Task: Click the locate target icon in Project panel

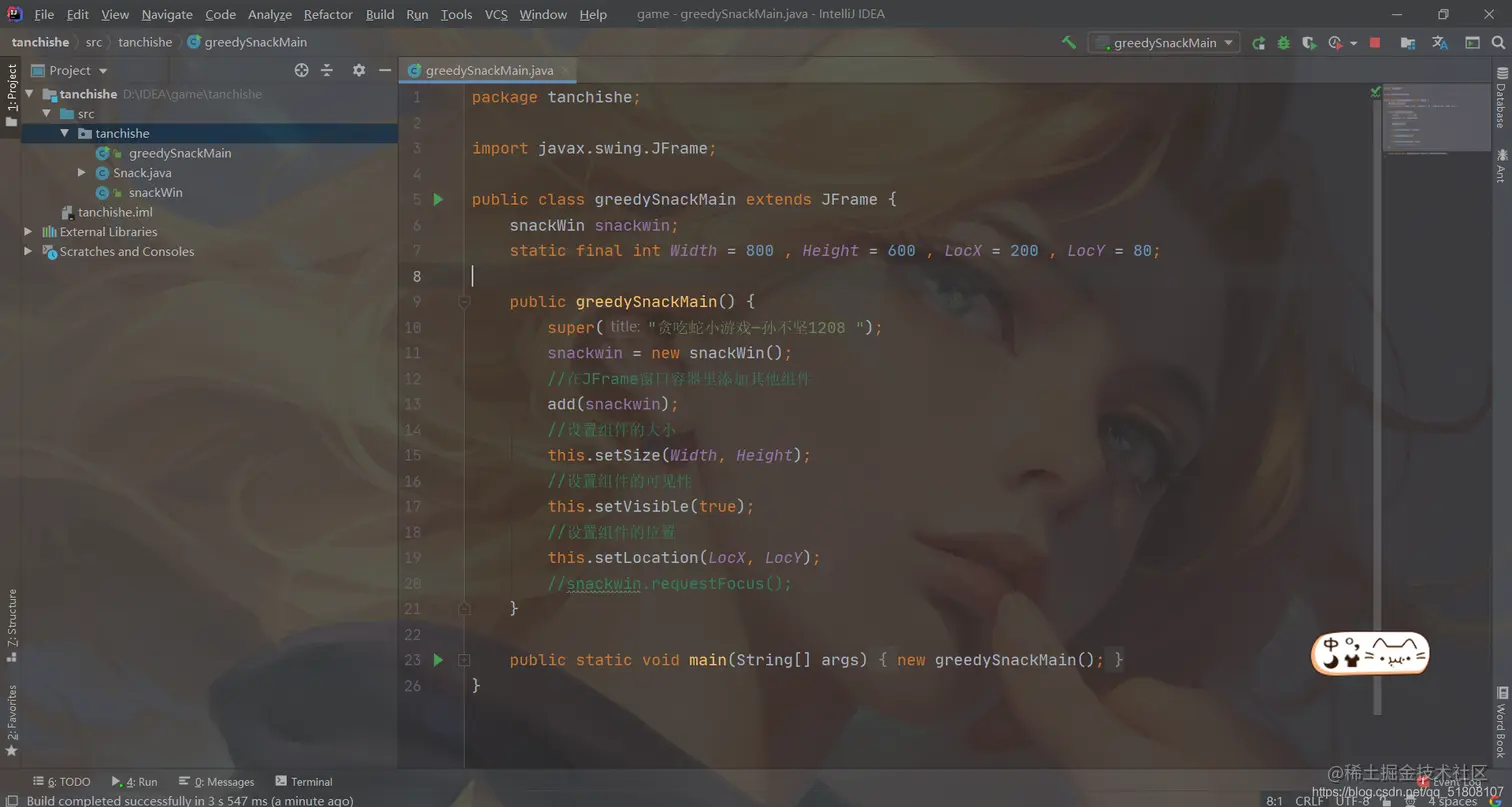Action: click(x=301, y=70)
